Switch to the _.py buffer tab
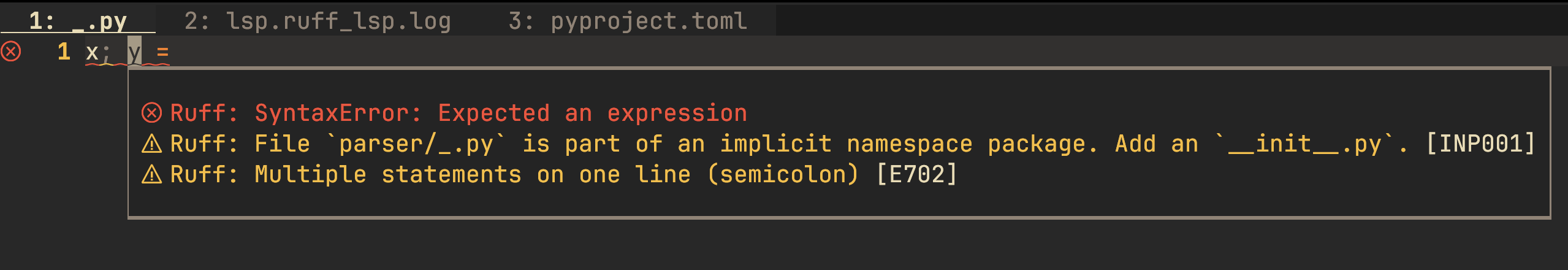The width and height of the screenshot is (1568, 270). [78, 21]
